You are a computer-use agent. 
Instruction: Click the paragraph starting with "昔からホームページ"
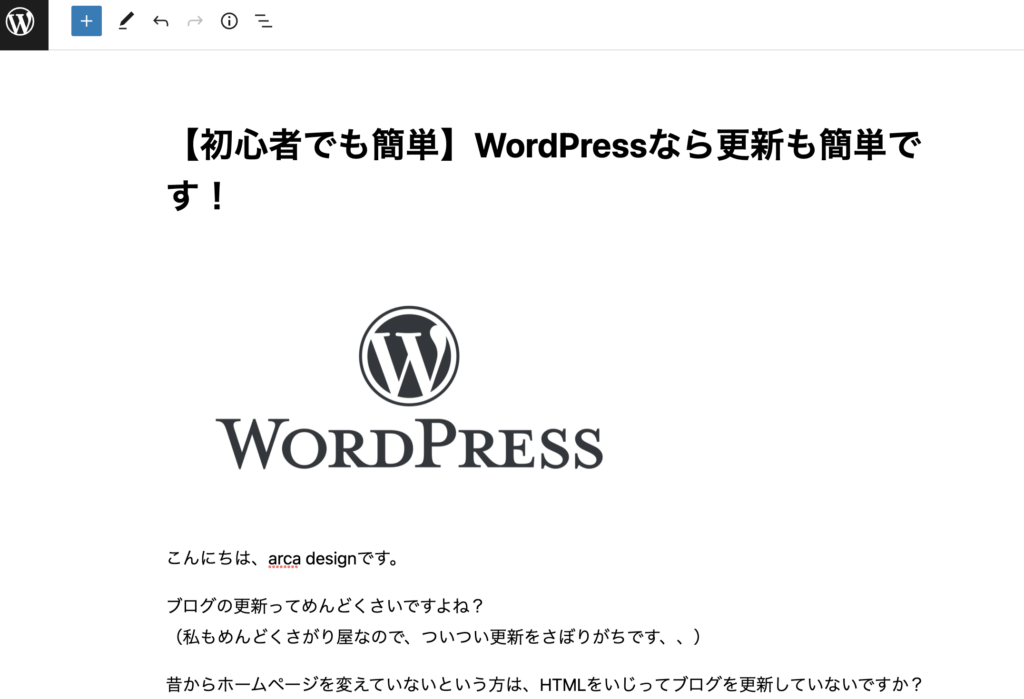[x=350, y=685]
